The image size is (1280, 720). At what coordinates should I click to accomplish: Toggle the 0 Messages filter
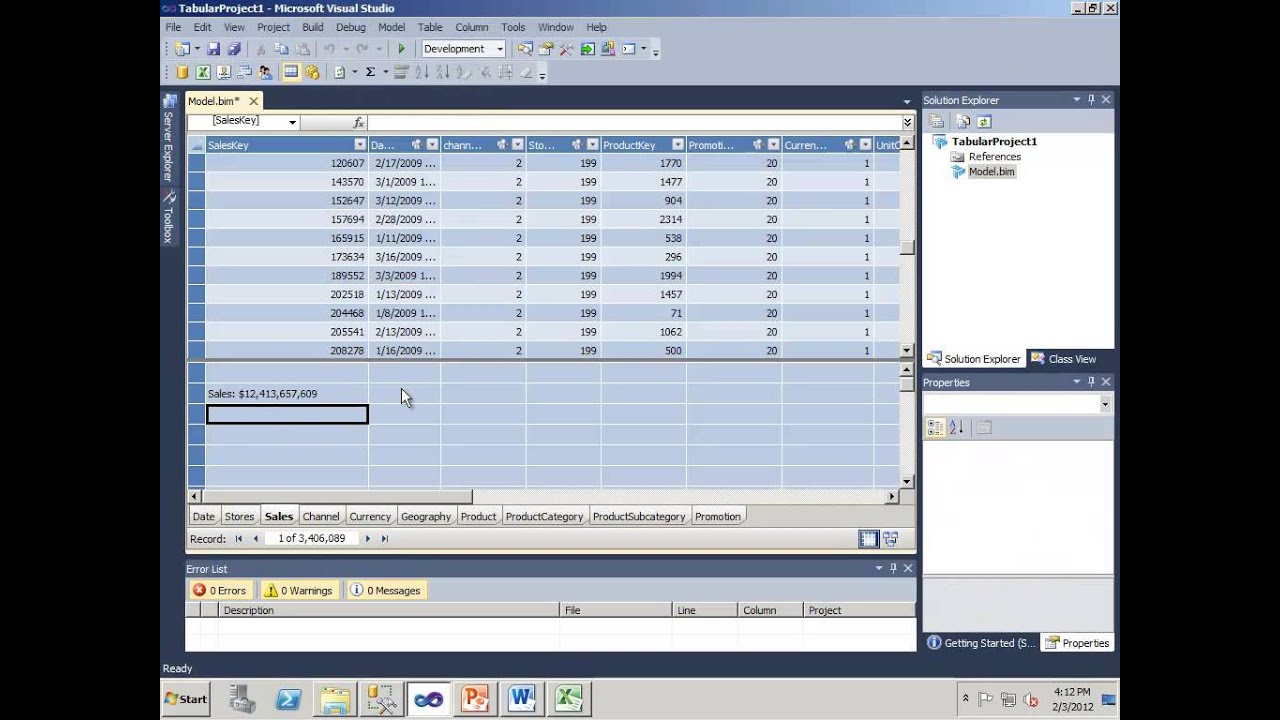386,590
